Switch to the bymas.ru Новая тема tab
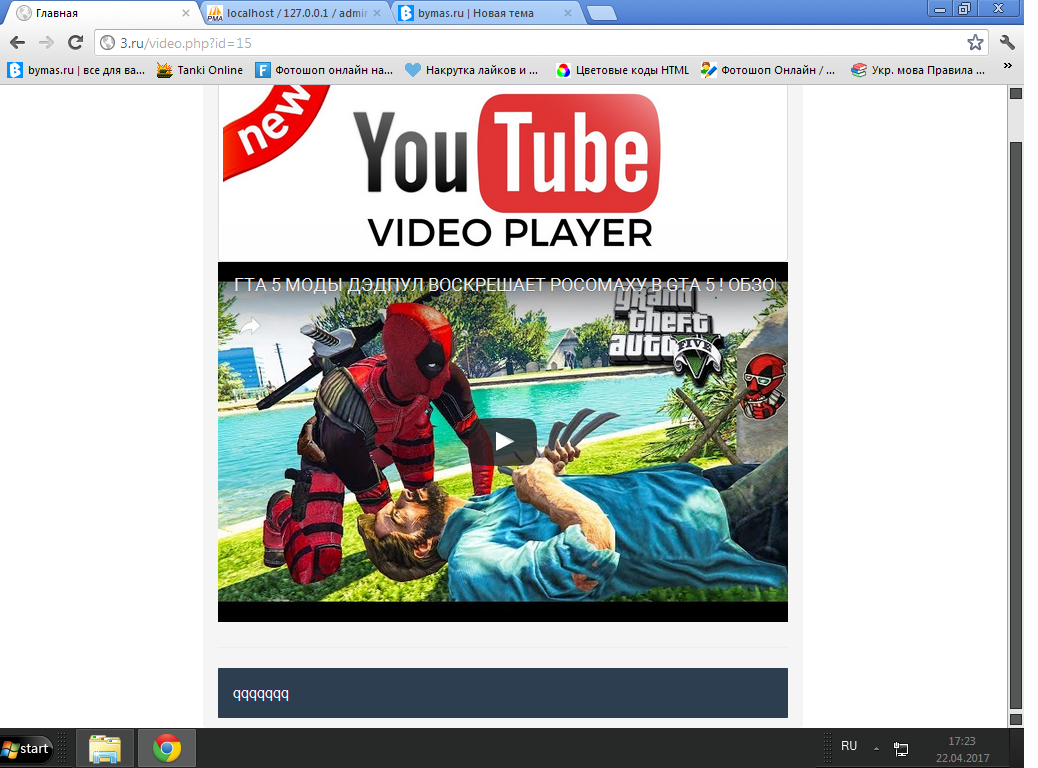 coord(480,13)
